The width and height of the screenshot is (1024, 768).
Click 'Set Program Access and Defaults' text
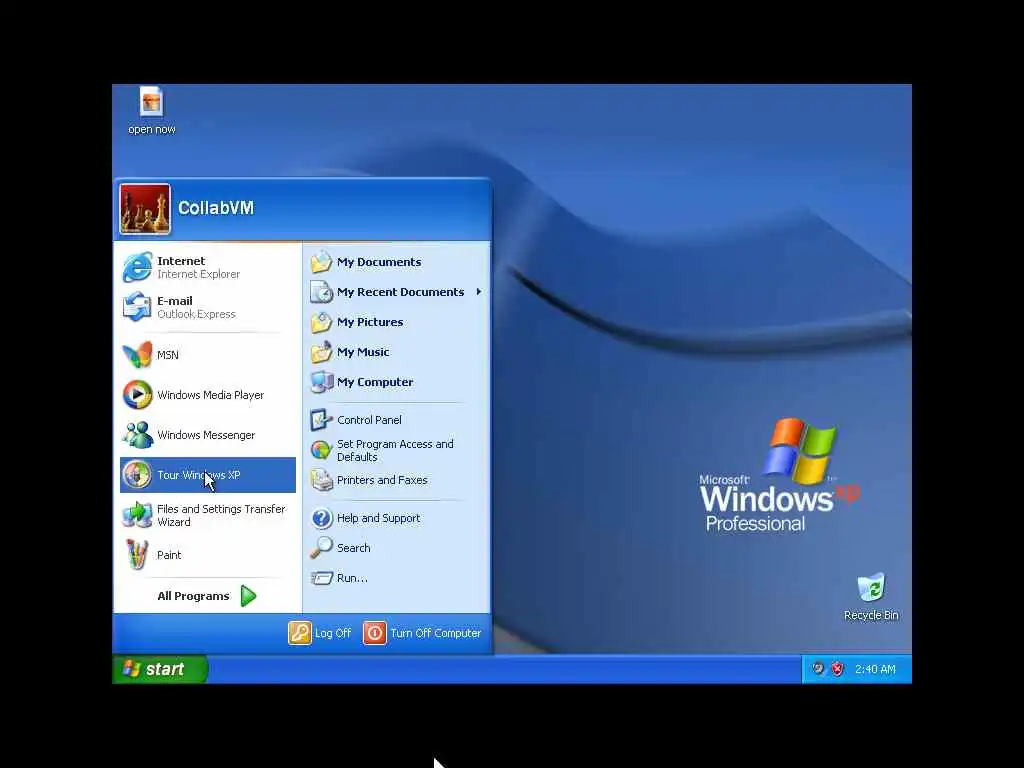click(x=395, y=451)
